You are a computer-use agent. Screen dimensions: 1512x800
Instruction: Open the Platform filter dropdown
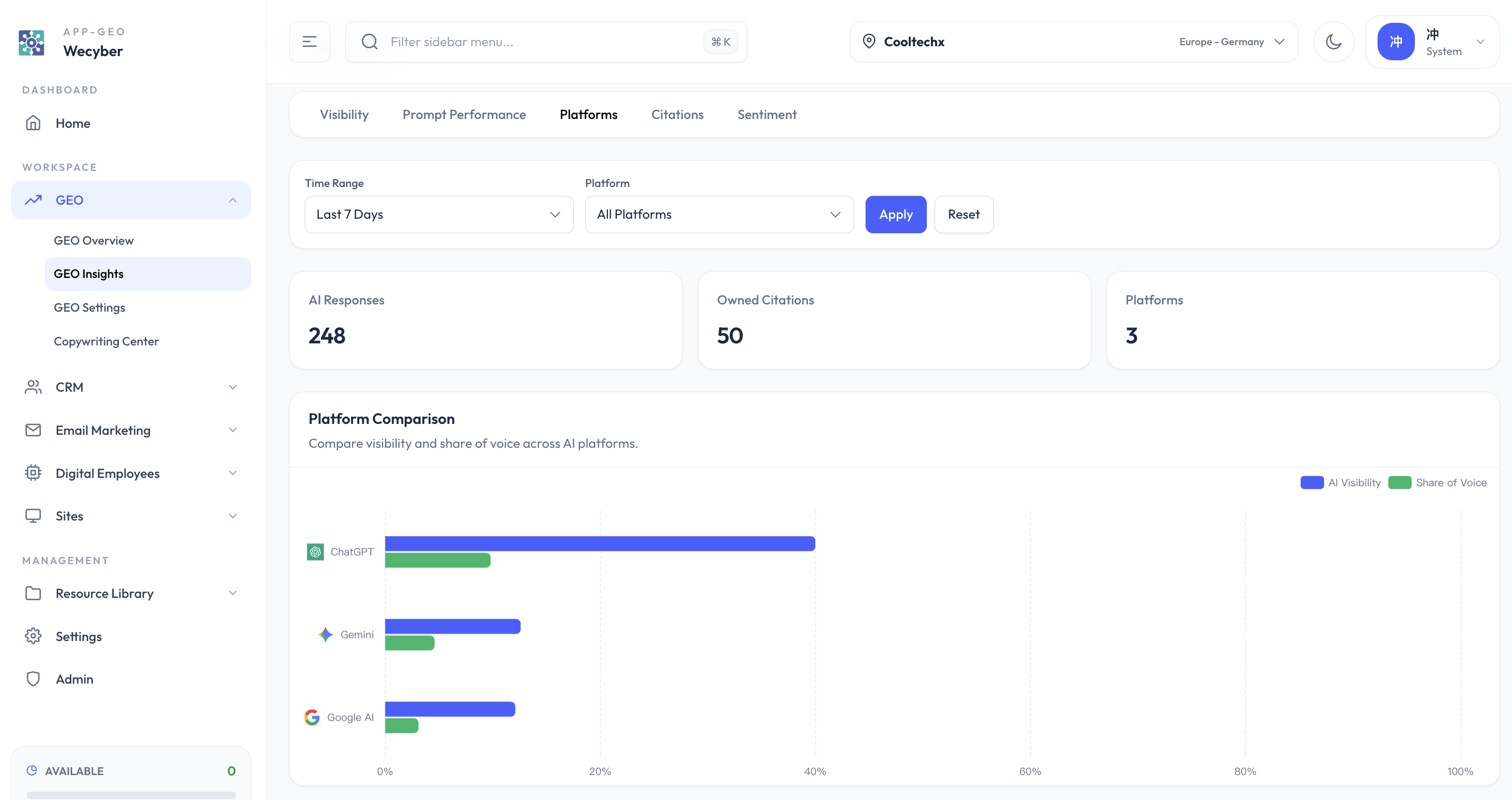(x=719, y=215)
